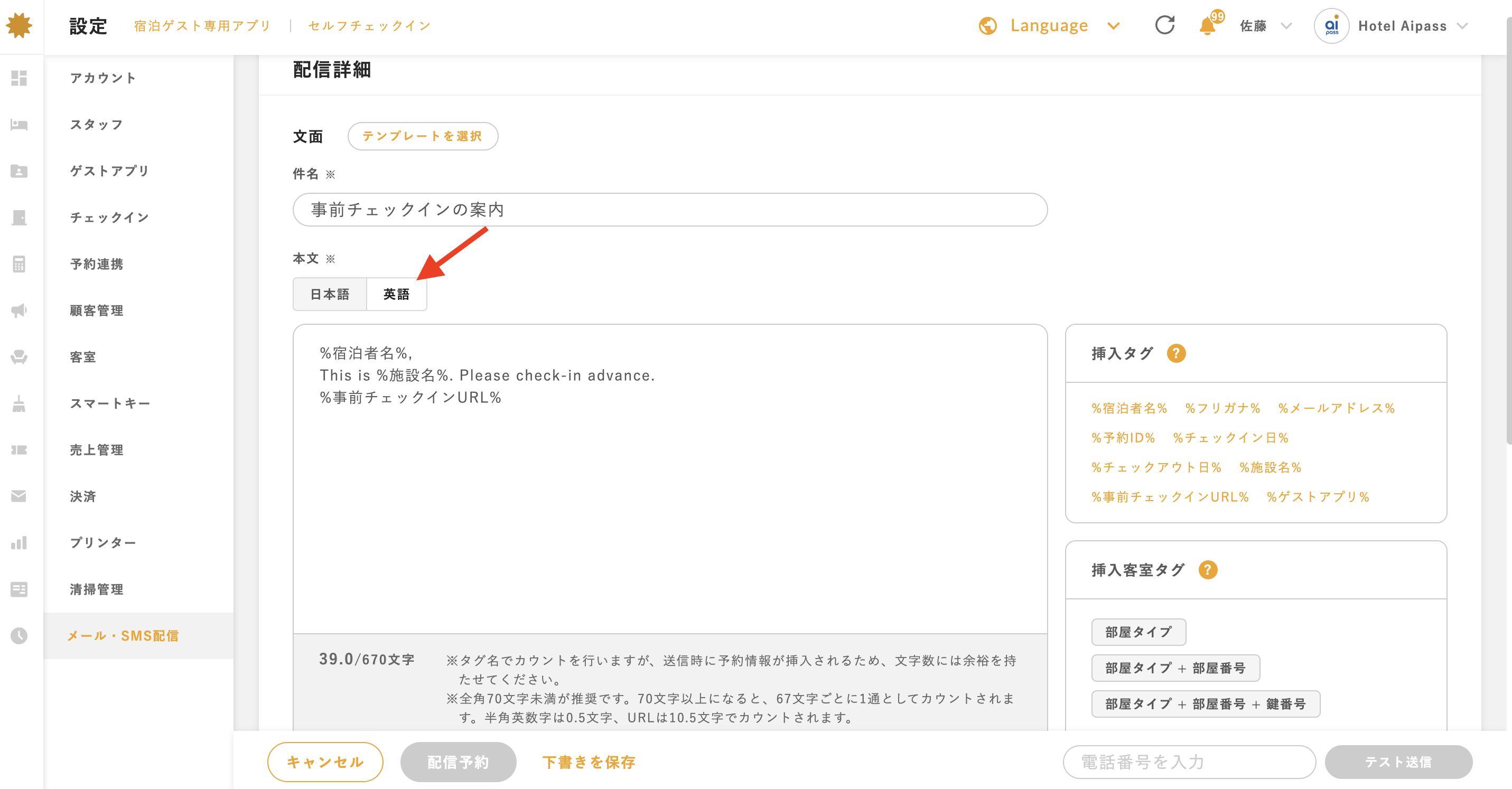Click the door icon in left rail
Viewport: 1512px width, 789px height.
click(x=19, y=218)
